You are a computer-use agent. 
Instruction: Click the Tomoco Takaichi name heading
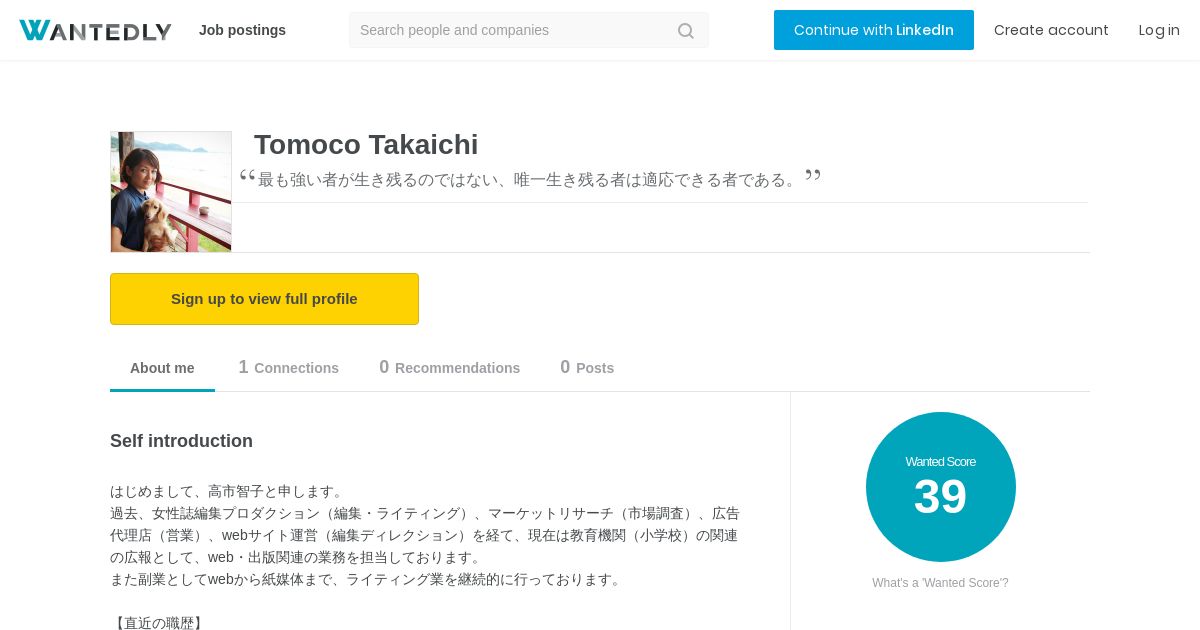pyautogui.click(x=366, y=145)
